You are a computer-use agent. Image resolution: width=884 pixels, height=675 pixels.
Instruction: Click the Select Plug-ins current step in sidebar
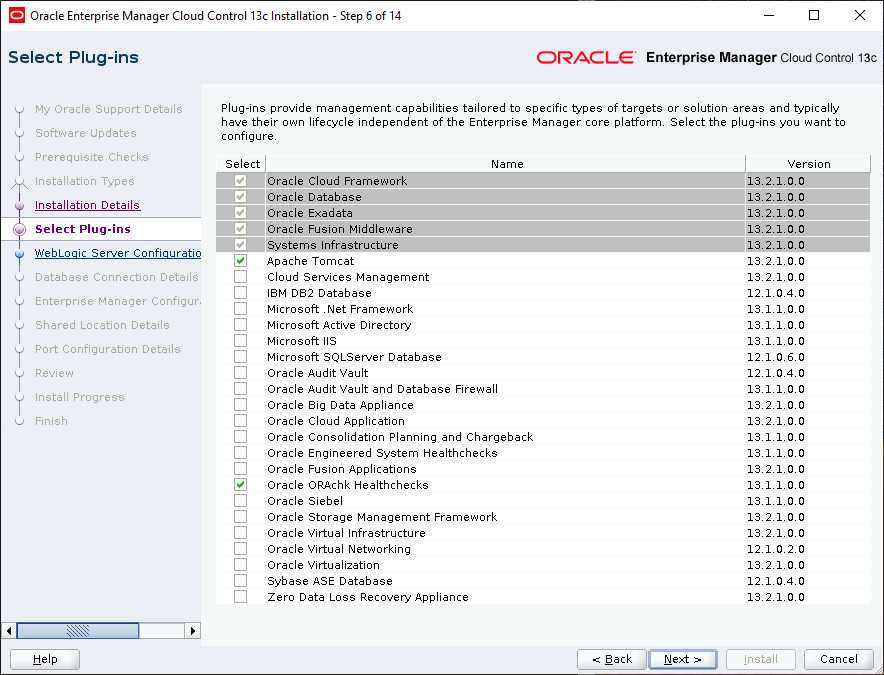[x=82, y=229]
